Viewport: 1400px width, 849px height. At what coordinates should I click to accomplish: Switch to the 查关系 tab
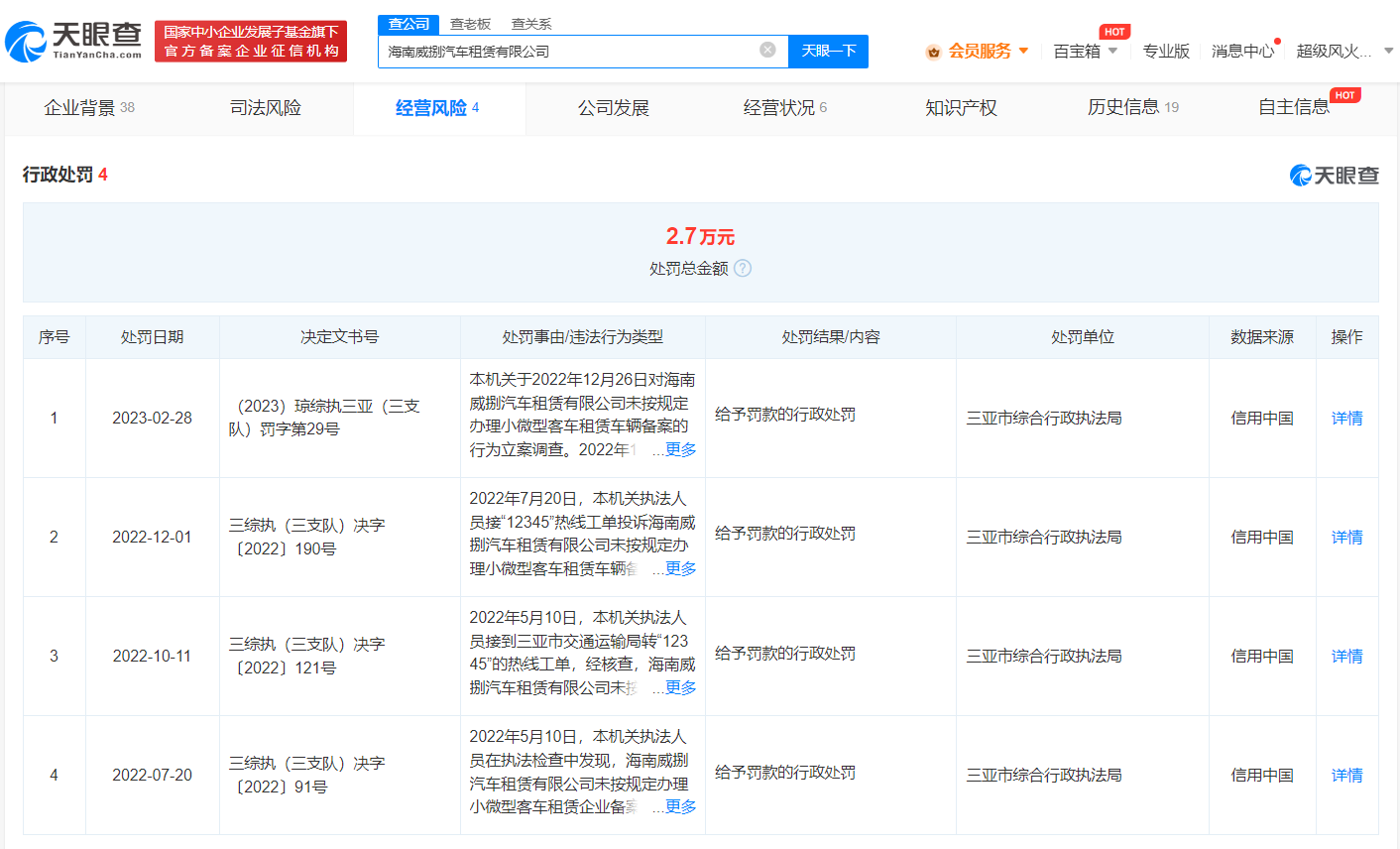(531, 23)
